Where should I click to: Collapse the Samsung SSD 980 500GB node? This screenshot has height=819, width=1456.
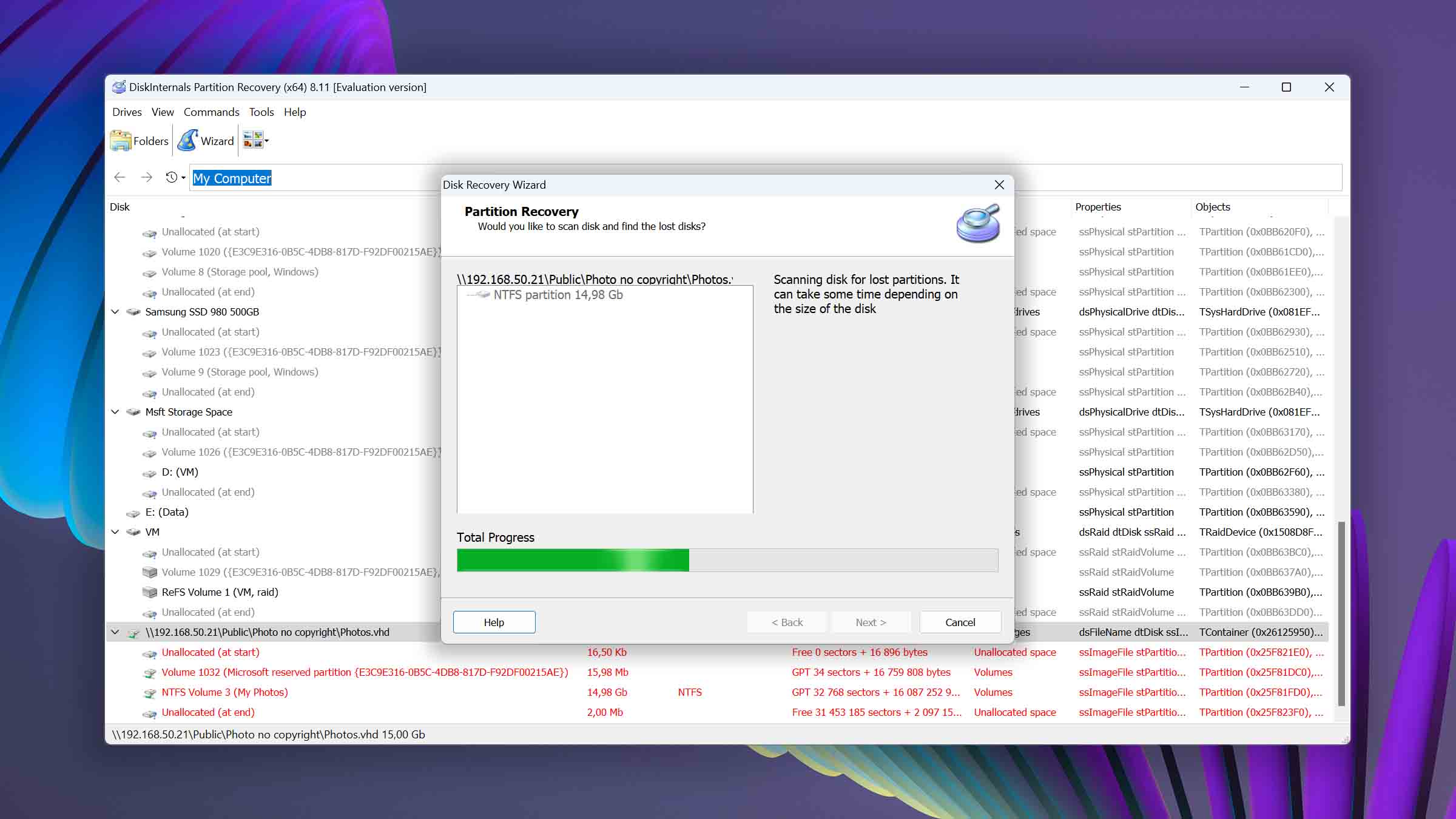115,312
